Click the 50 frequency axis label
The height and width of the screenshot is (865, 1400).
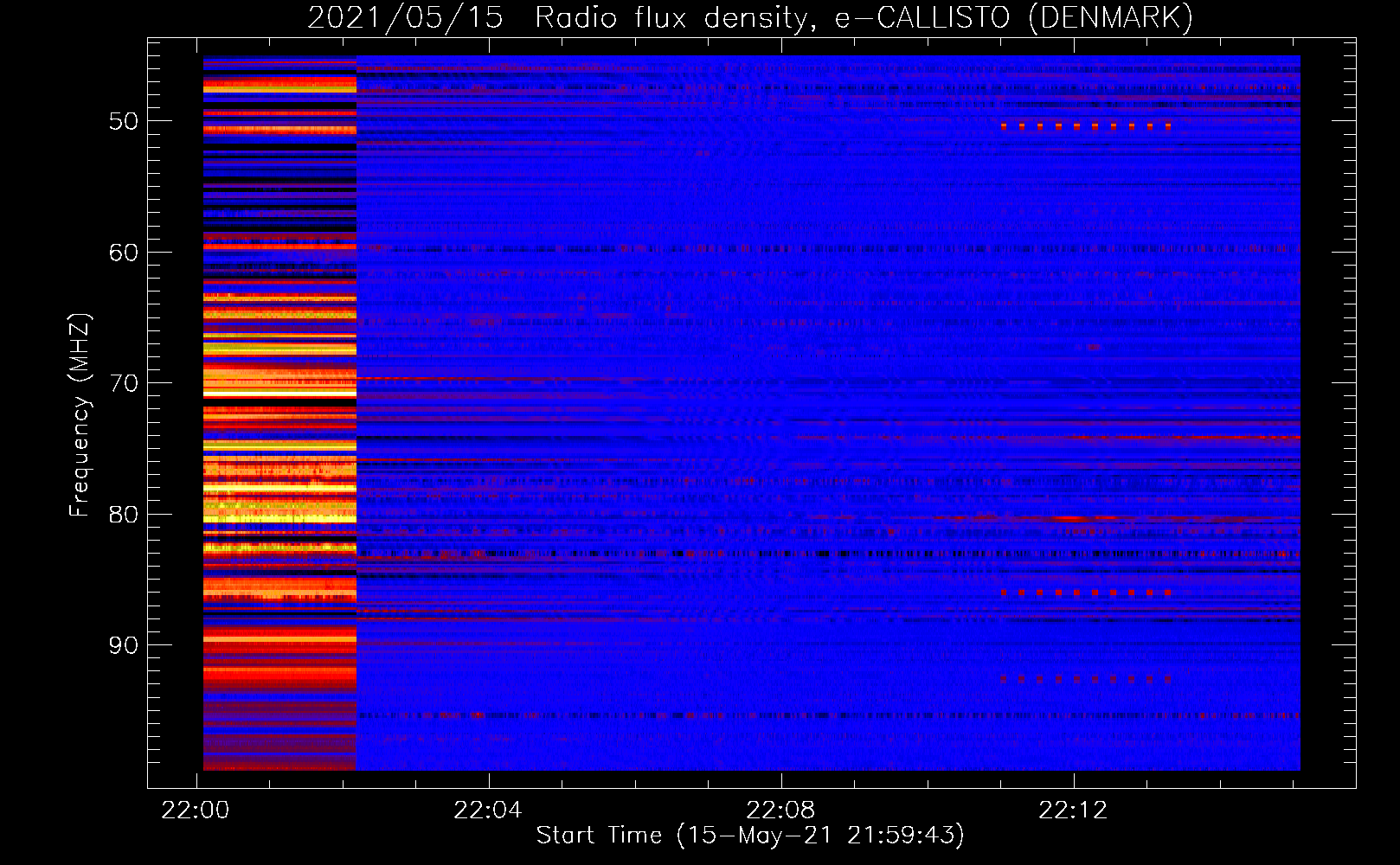pyautogui.click(x=124, y=121)
